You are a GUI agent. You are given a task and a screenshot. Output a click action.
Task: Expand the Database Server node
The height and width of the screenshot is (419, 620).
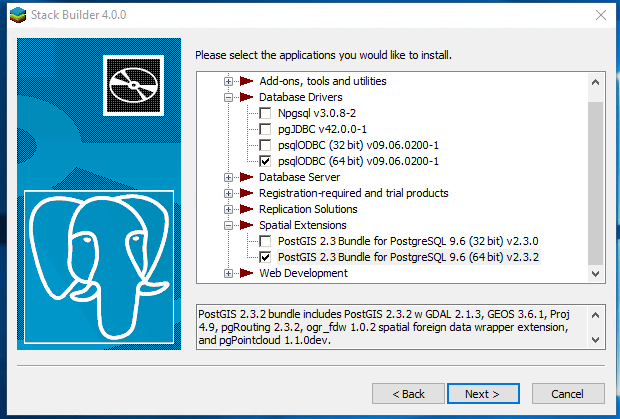pyautogui.click(x=228, y=177)
